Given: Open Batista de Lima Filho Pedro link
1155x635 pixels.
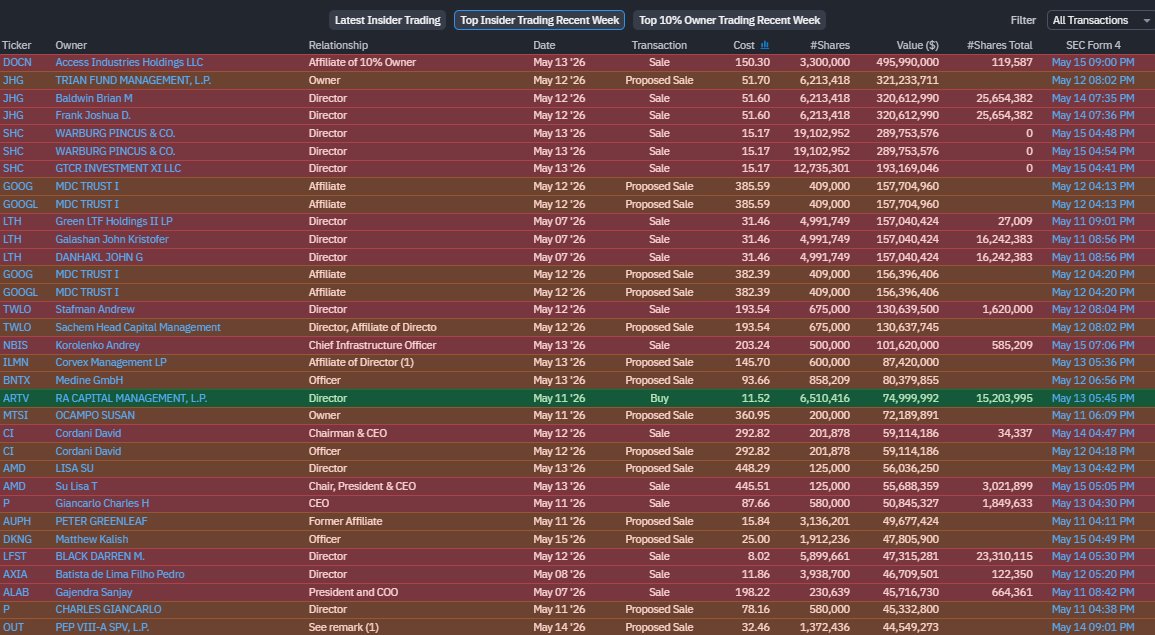Looking at the screenshot, I should 120,575.
